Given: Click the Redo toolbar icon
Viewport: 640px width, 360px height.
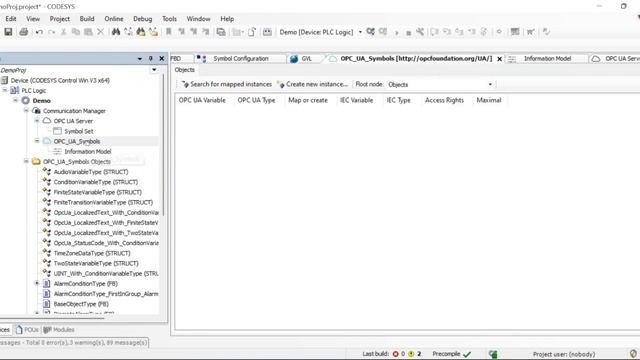Looking at the screenshot, I should point(51,32).
